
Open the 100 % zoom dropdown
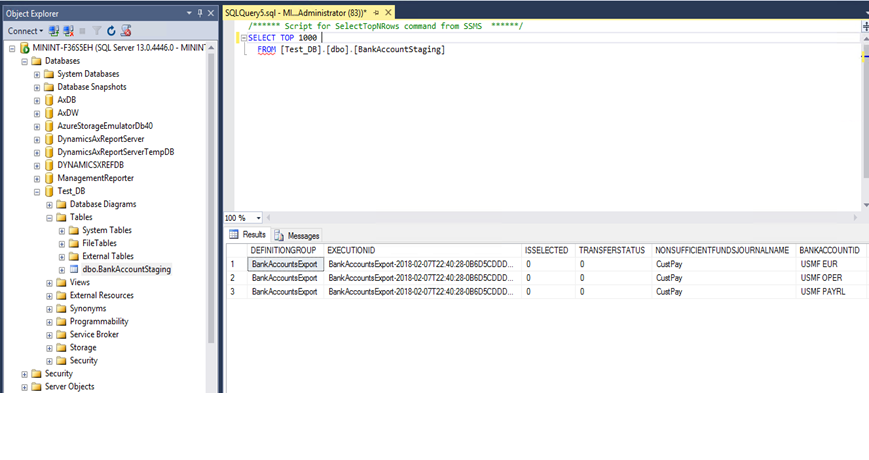click(x=258, y=218)
